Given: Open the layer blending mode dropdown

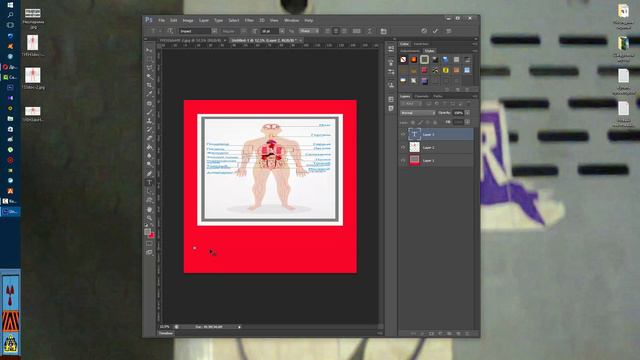Looking at the screenshot, I should (x=418, y=113).
